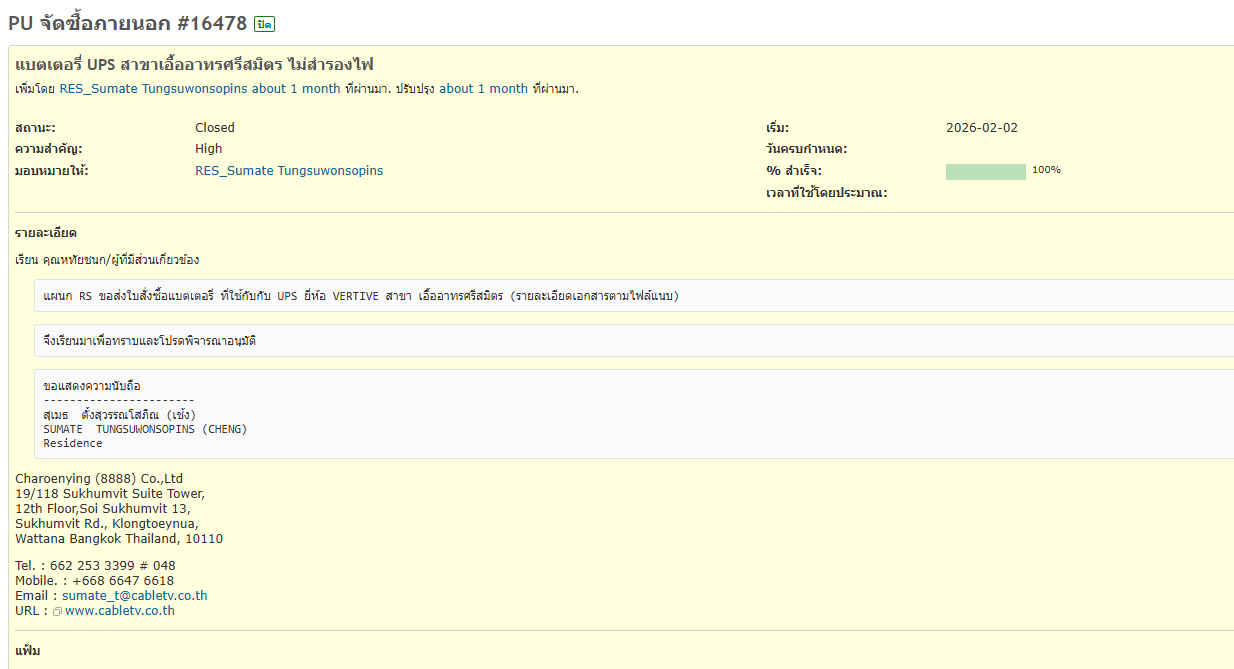
Task: Click the external link icon beside www.cabletv.co.th
Action: click(57, 611)
